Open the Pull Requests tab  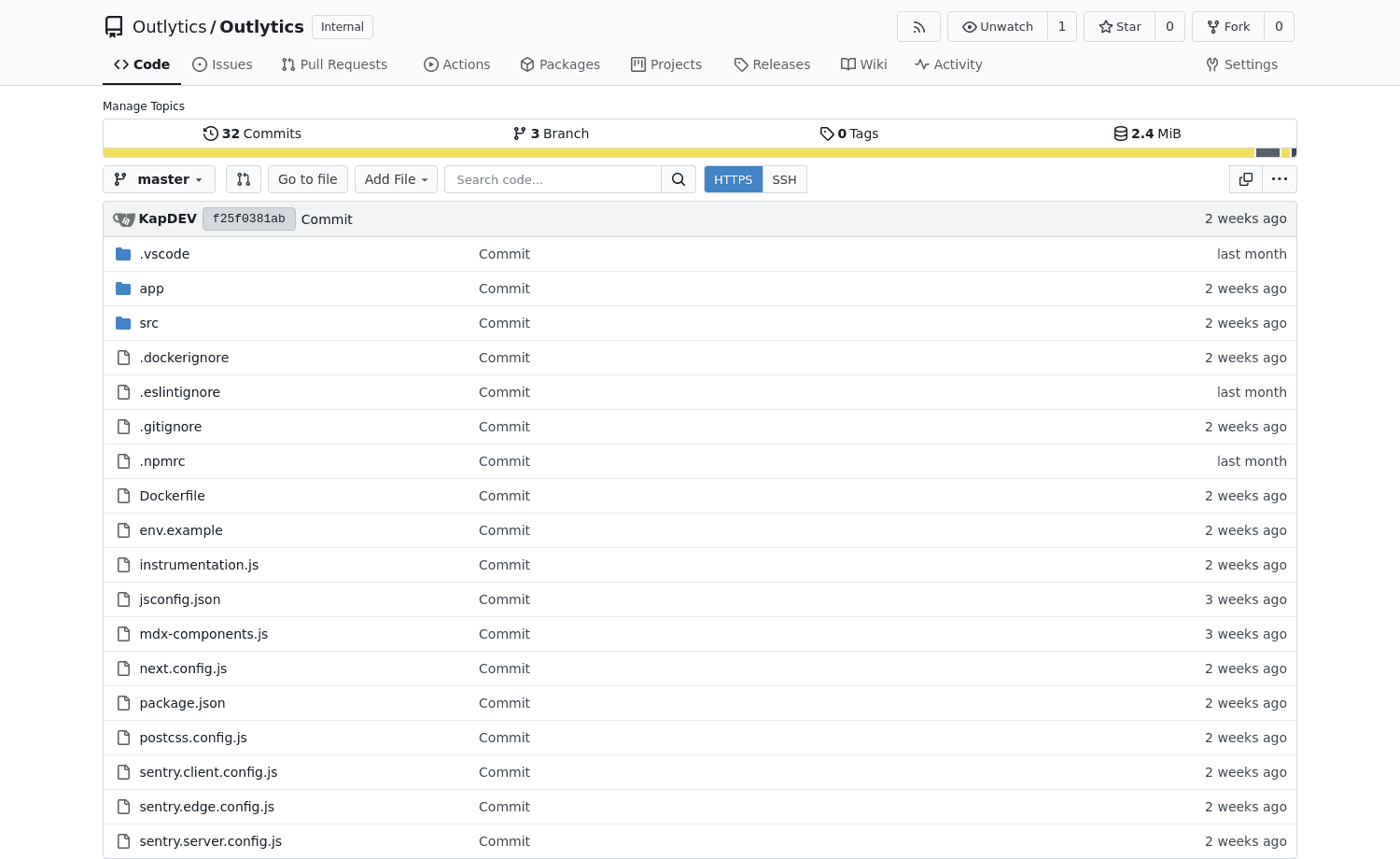(x=334, y=64)
